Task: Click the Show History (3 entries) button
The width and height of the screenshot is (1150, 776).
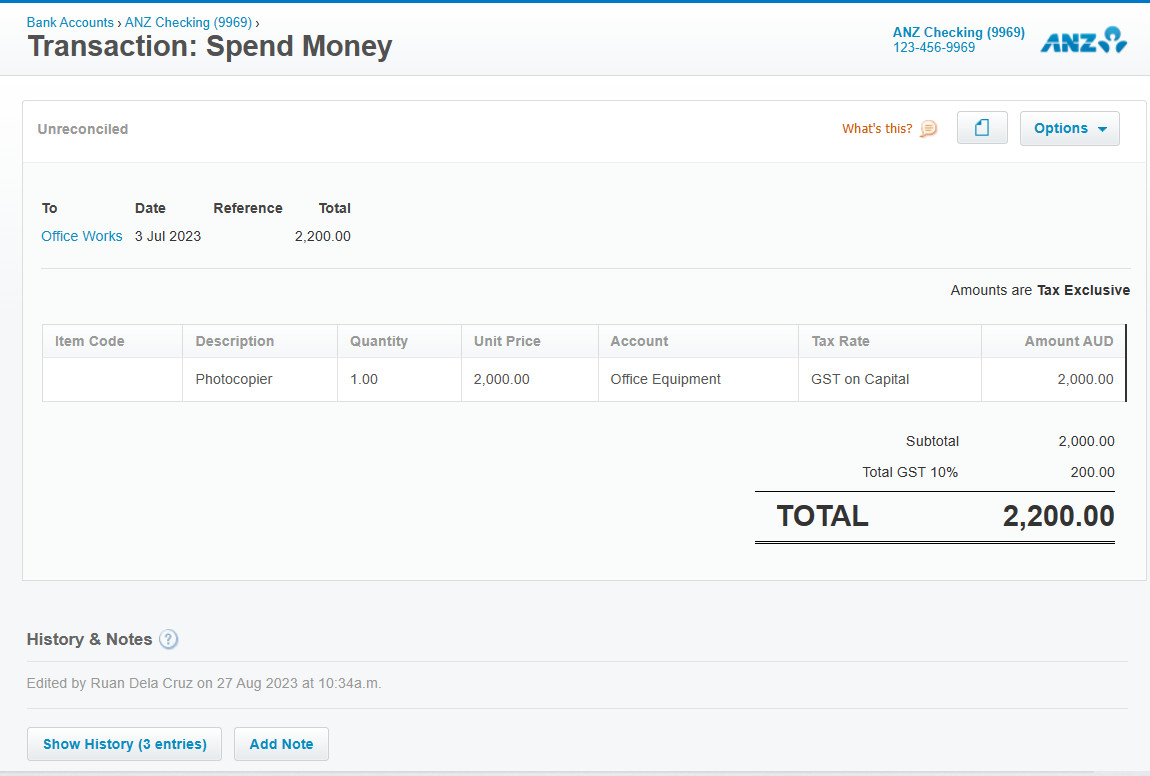Action: 124,744
